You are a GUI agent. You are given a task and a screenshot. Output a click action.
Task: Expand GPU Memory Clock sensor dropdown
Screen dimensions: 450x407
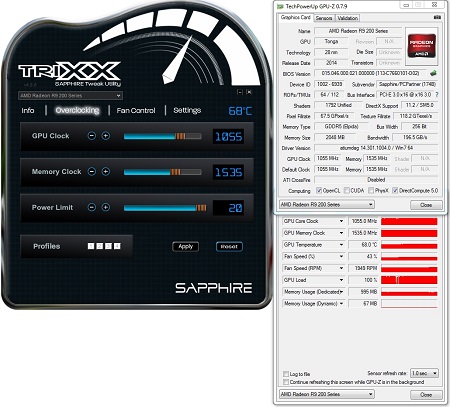point(341,233)
